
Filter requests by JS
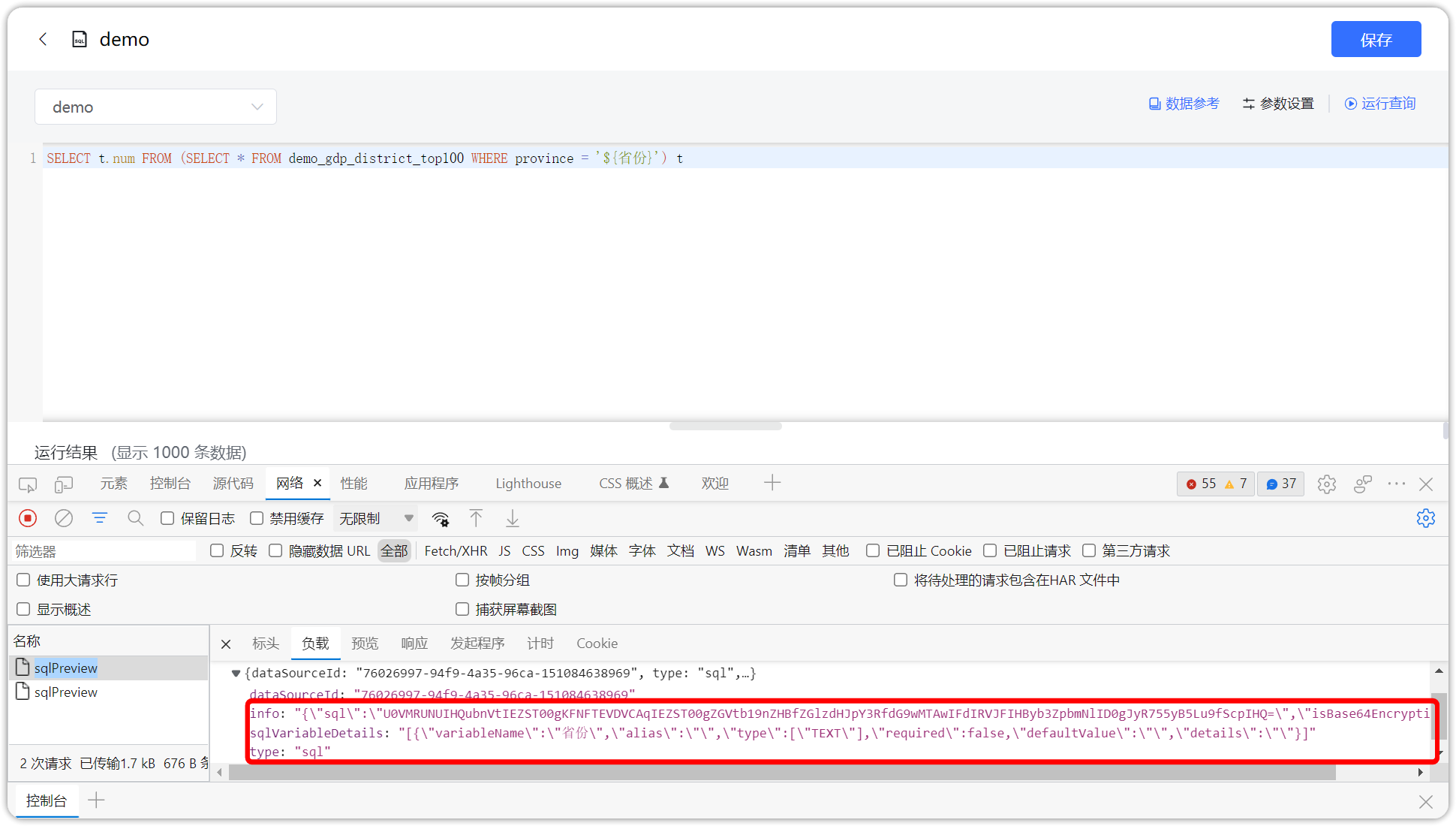pos(504,551)
